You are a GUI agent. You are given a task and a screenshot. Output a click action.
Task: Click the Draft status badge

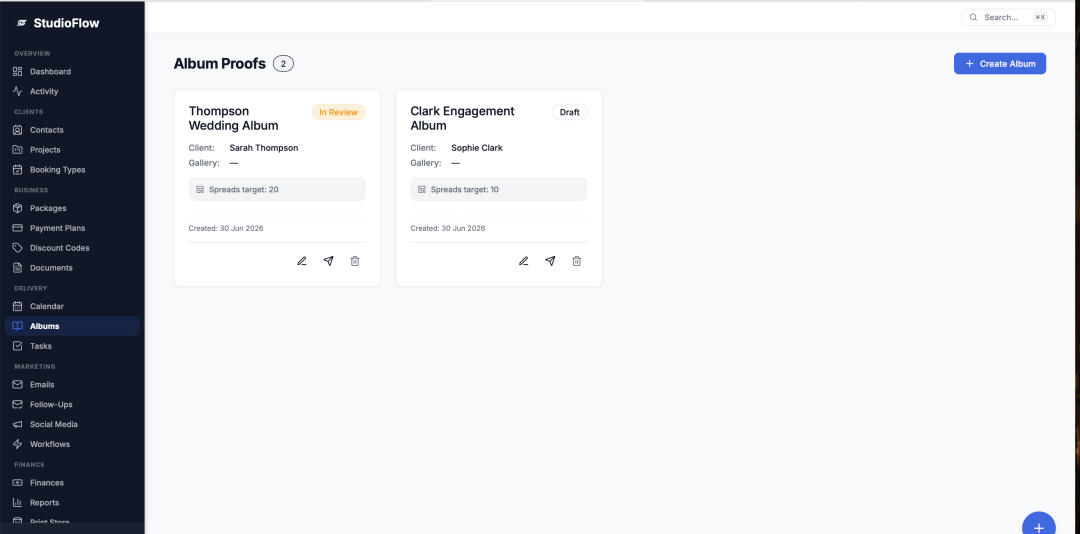click(x=570, y=113)
